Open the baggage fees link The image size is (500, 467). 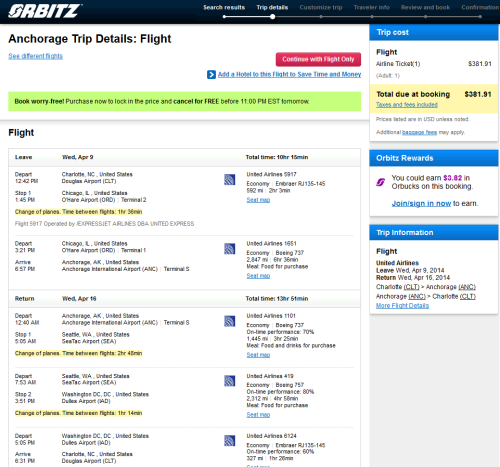tap(419, 132)
